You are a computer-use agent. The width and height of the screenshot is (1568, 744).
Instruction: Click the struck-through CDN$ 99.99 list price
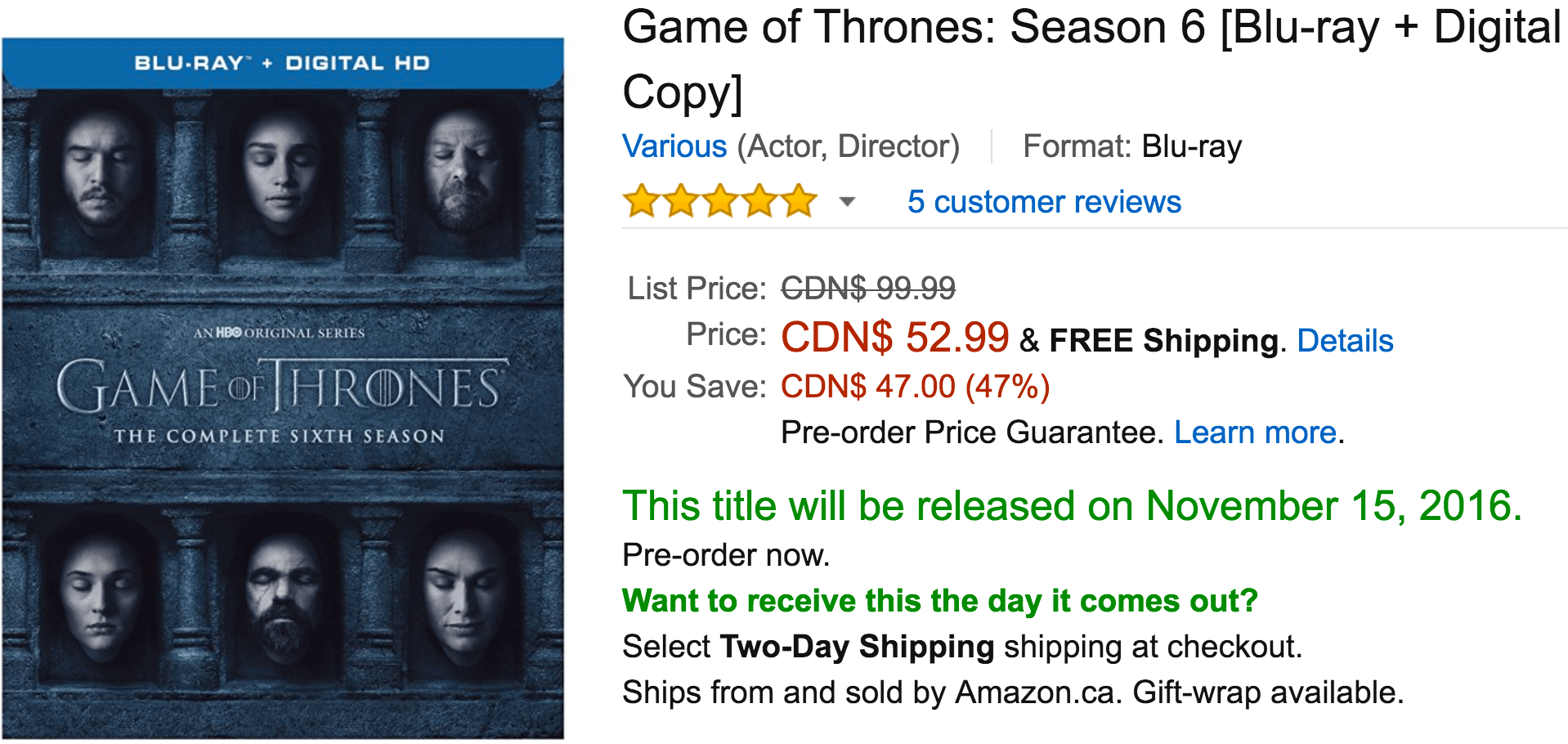click(x=868, y=288)
